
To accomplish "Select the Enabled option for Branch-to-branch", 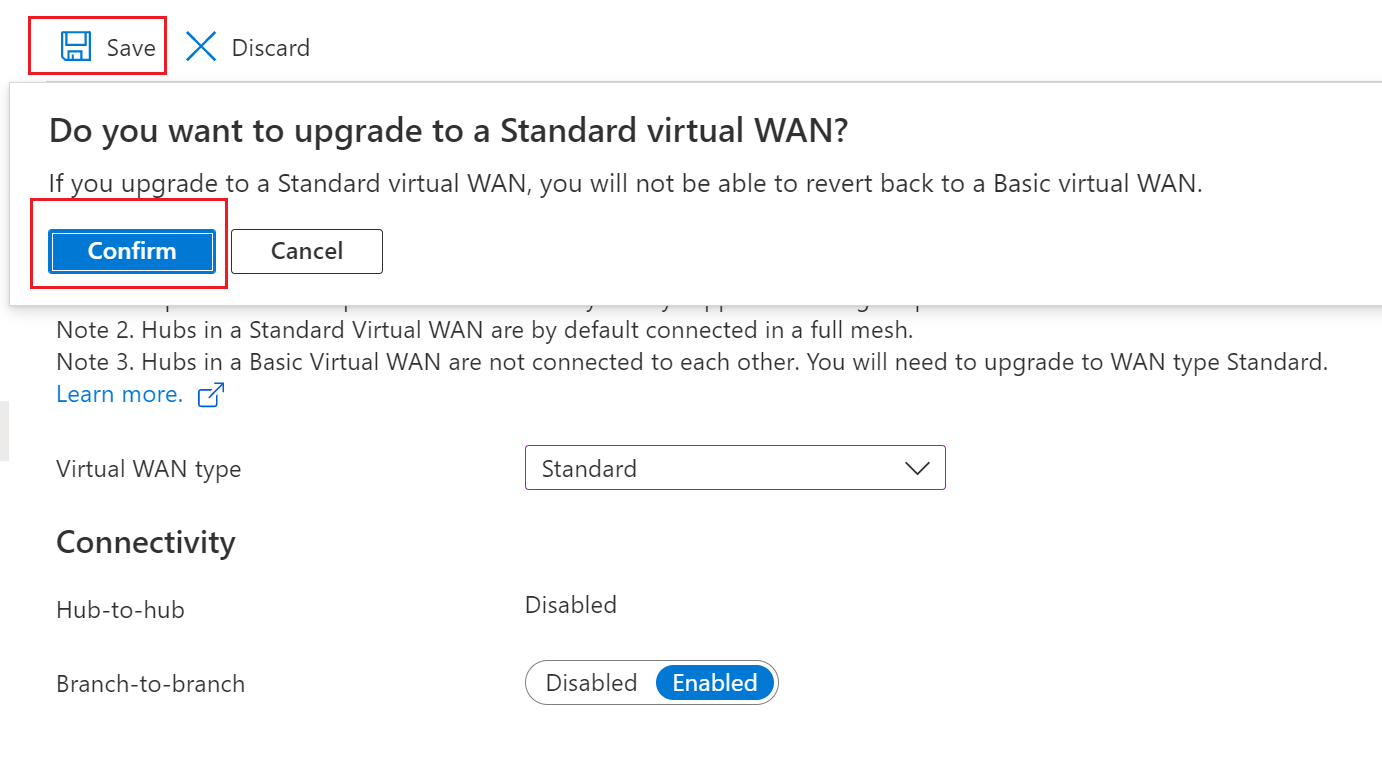I will pos(715,683).
